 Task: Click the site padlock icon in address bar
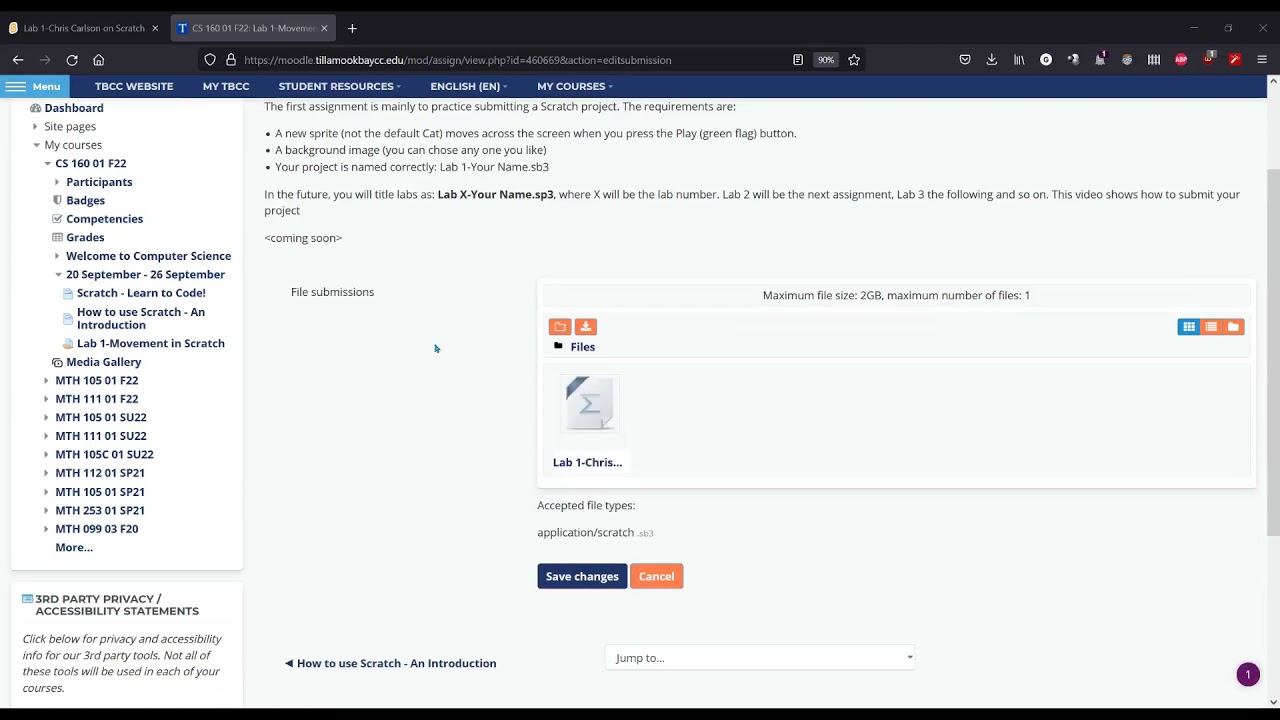pos(231,60)
